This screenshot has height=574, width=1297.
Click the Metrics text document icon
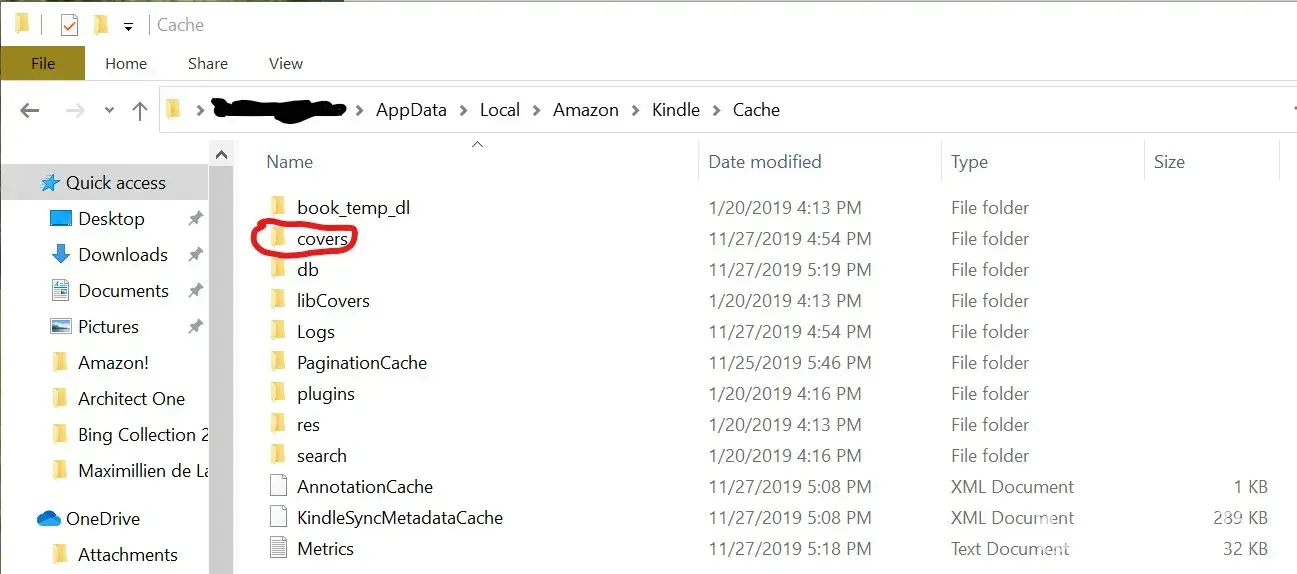[x=279, y=549]
